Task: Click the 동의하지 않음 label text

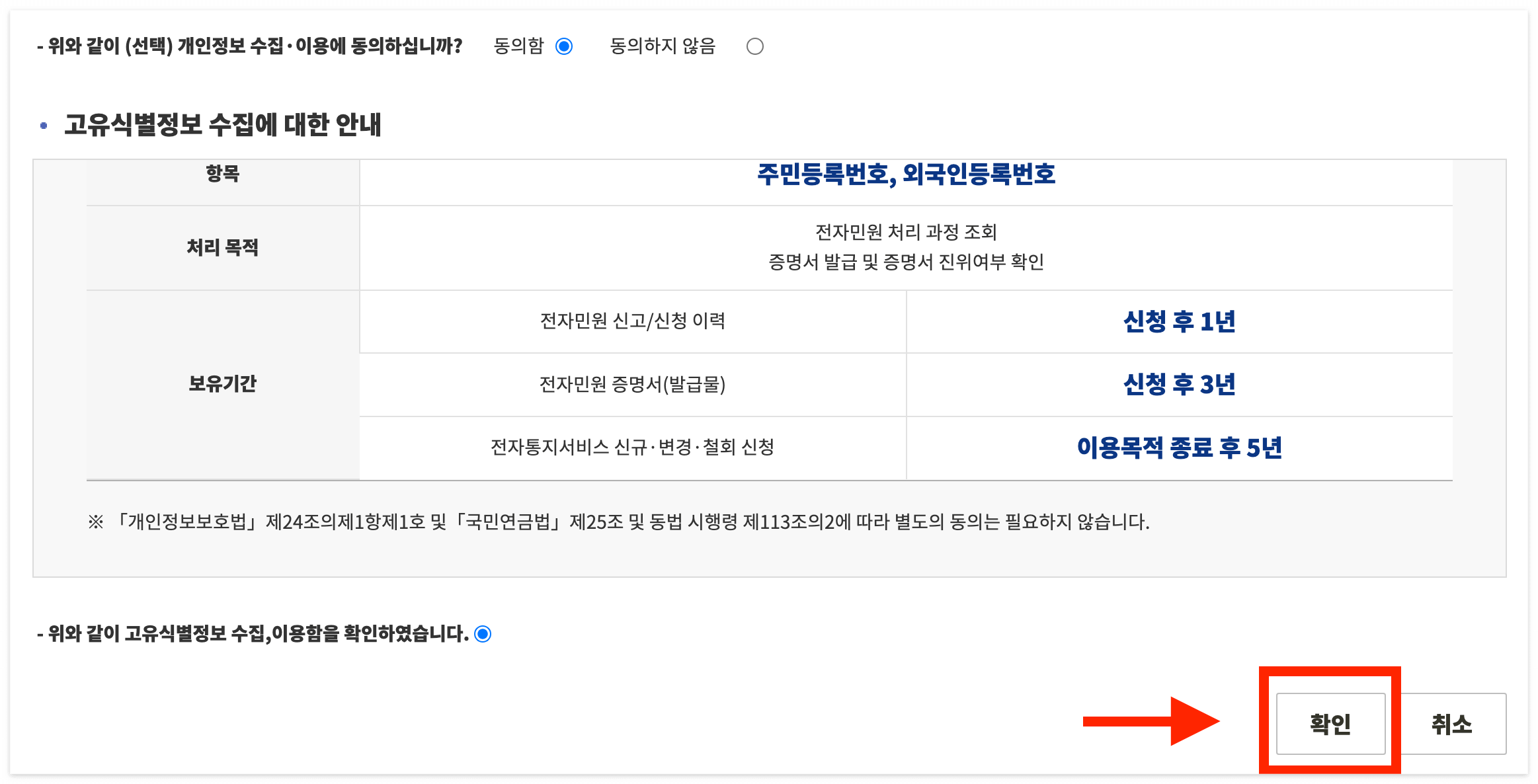Action: 663,46
